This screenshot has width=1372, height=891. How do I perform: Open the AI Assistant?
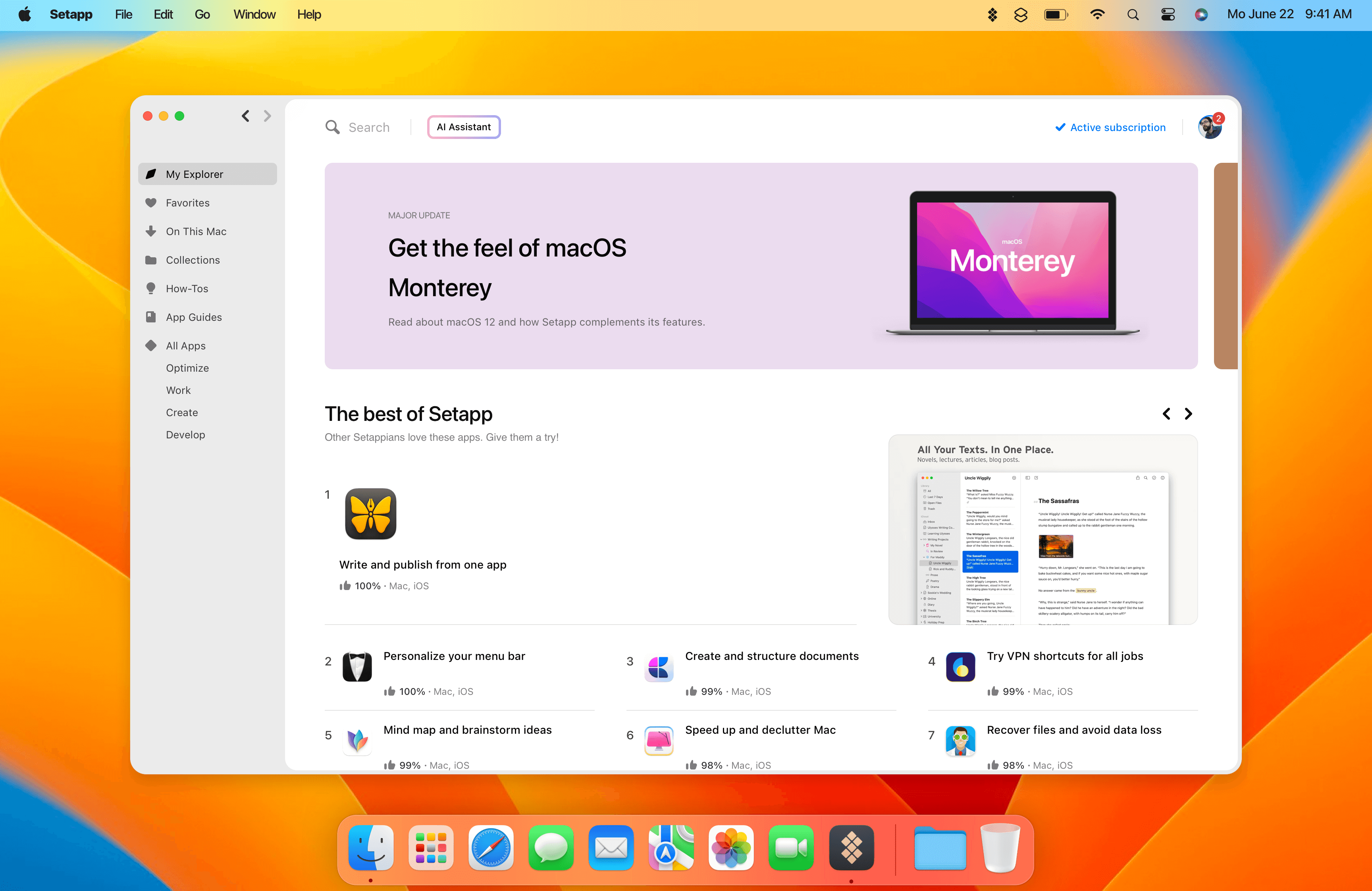click(463, 126)
